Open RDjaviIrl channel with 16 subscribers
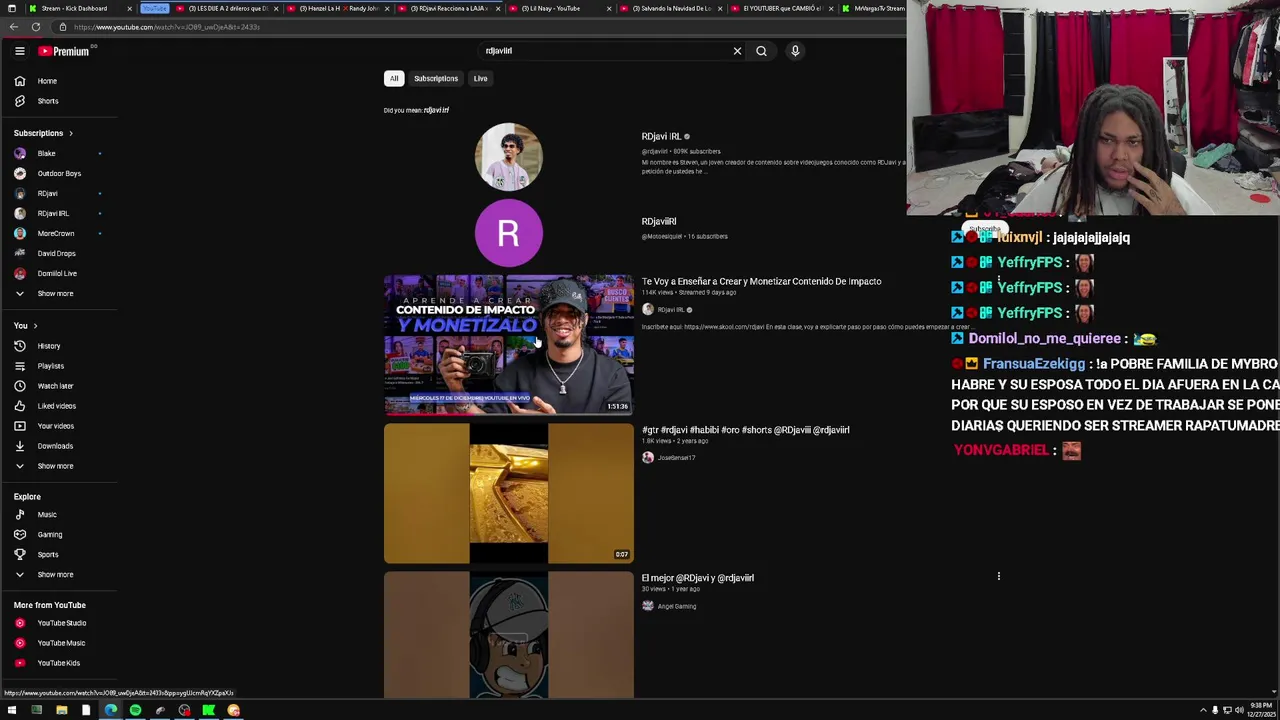This screenshot has height=720, width=1280. [x=659, y=221]
